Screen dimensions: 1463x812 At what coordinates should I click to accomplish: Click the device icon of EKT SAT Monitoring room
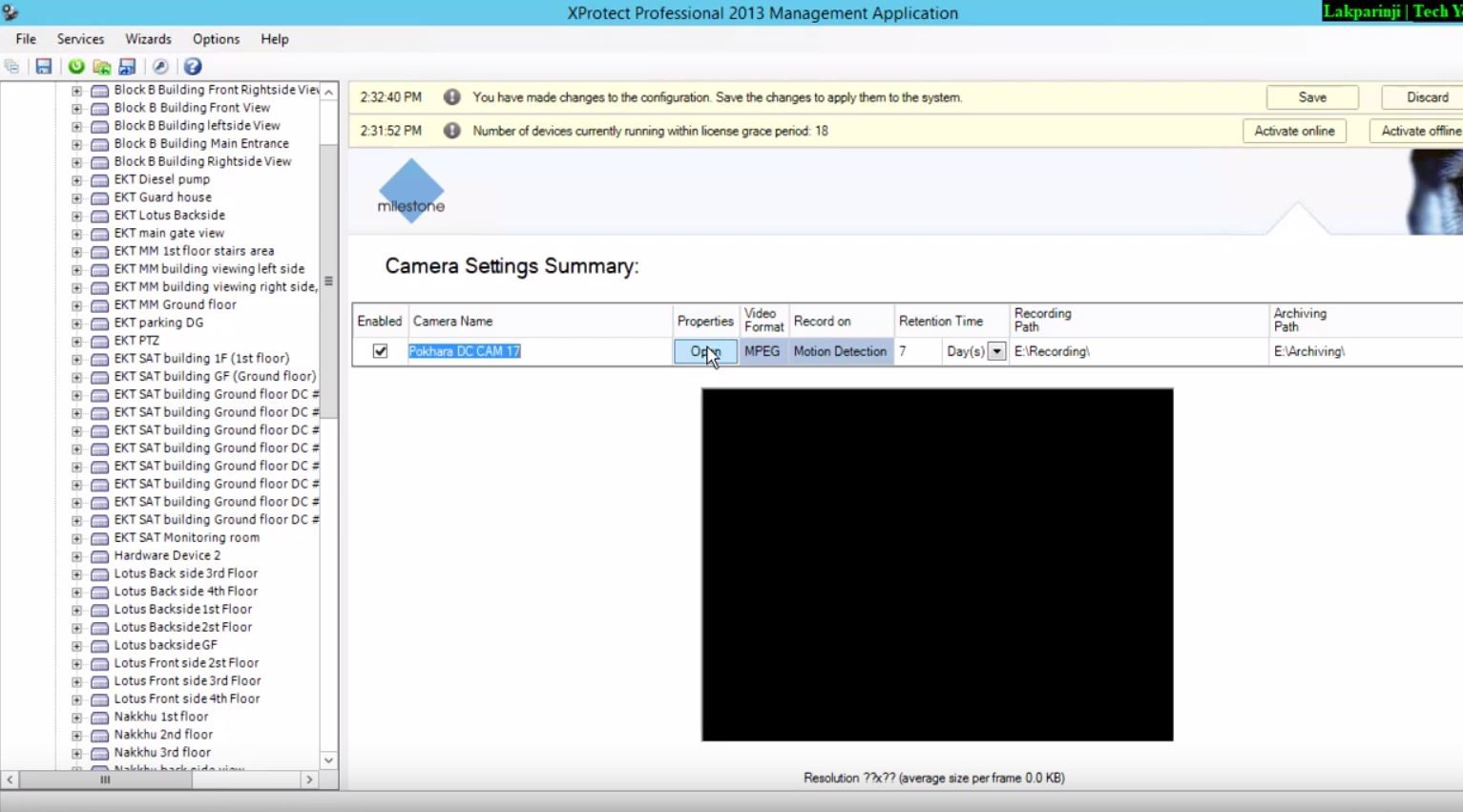[99, 538]
